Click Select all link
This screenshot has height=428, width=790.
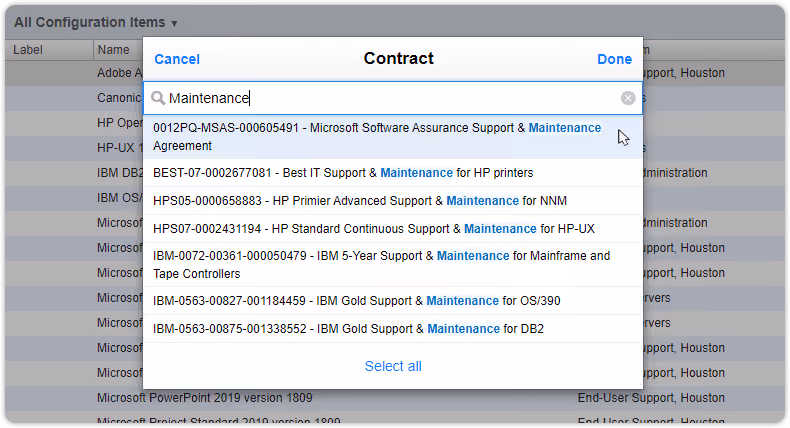pos(393,366)
